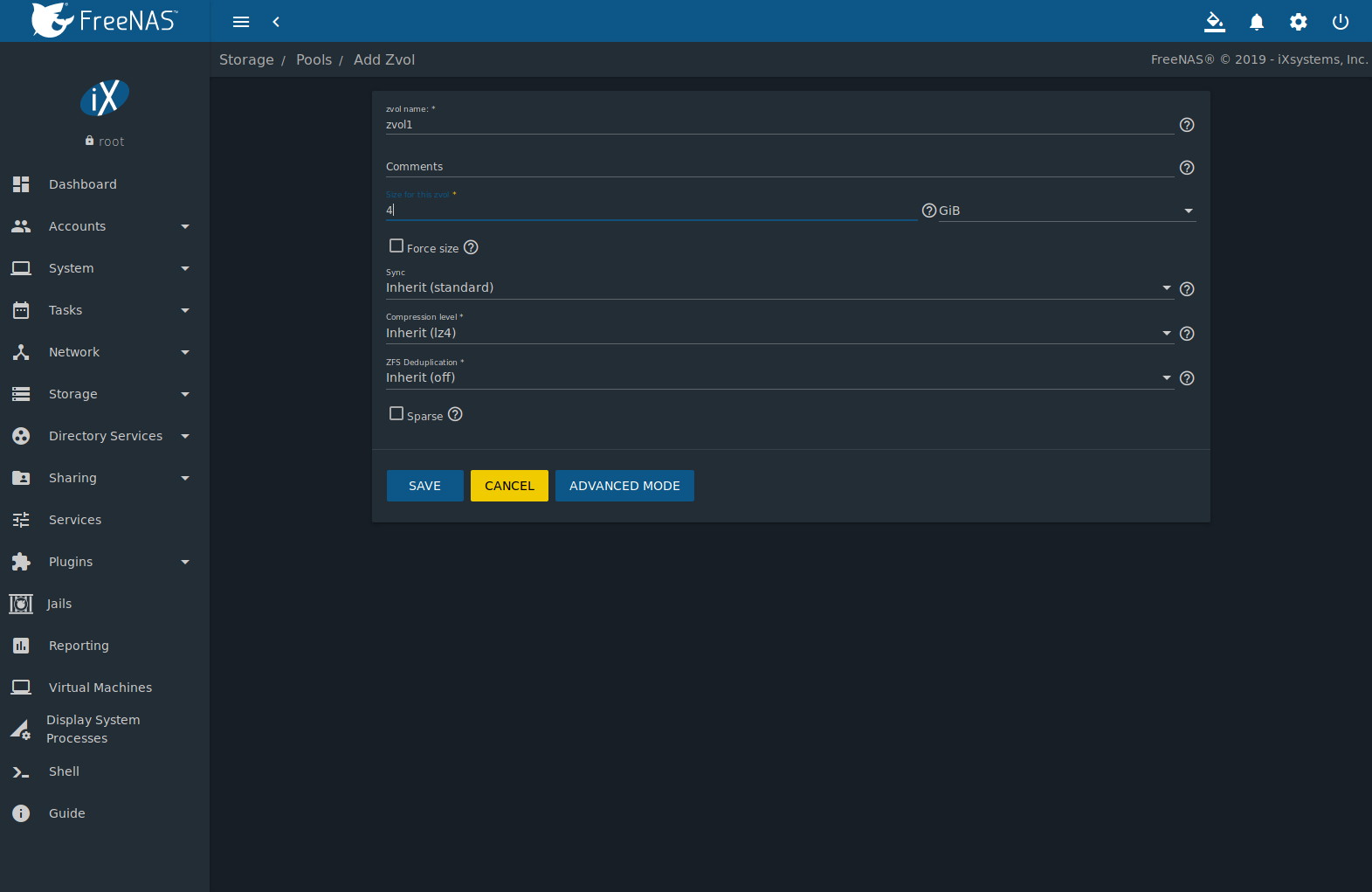Show help for zvol size field
The width and height of the screenshot is (1372, 892).
pos(929,211)
